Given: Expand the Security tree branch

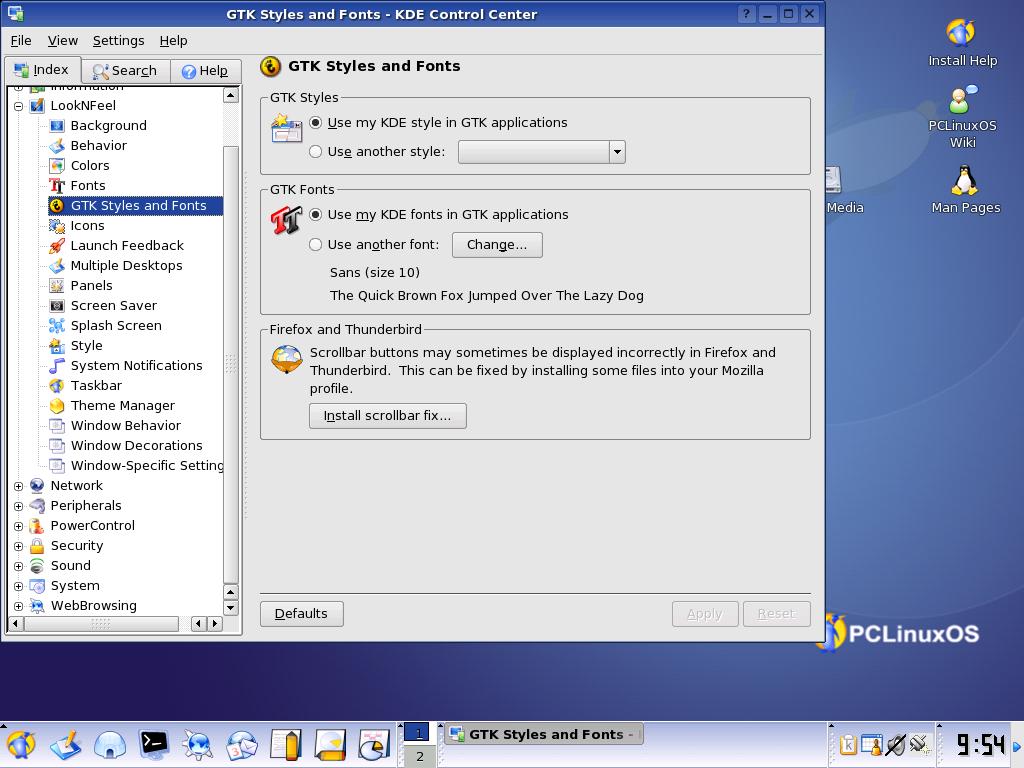Looking at the screenshot, I should (18, 546).
